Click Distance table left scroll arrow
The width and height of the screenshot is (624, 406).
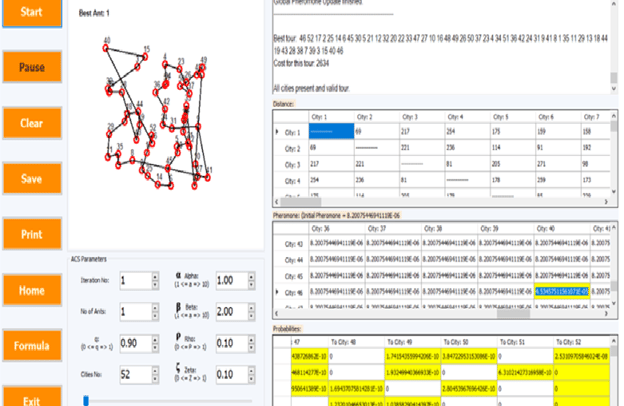point(277,202)
